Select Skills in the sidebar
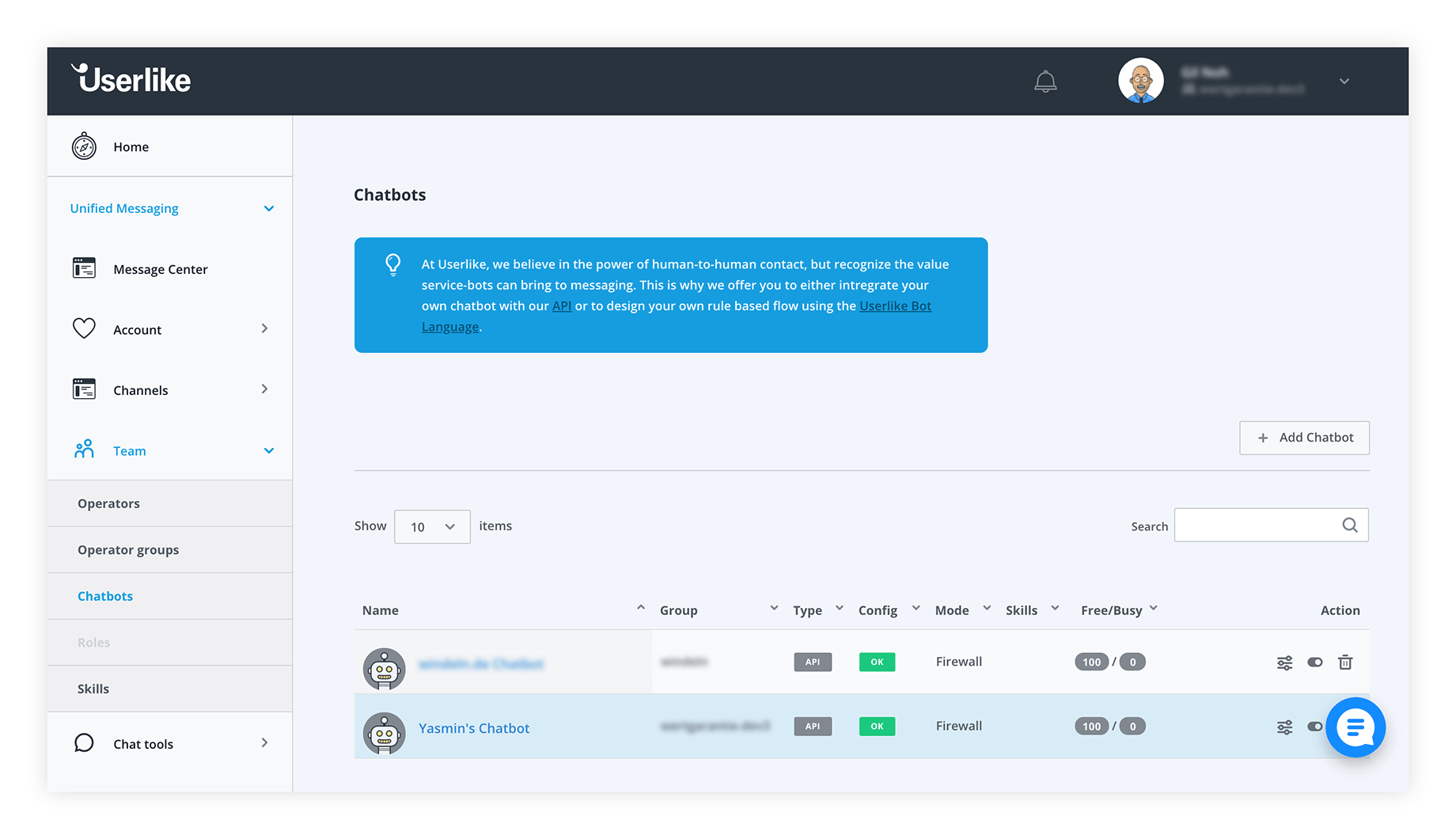The image size is (1456, 839). coord(93,688)
